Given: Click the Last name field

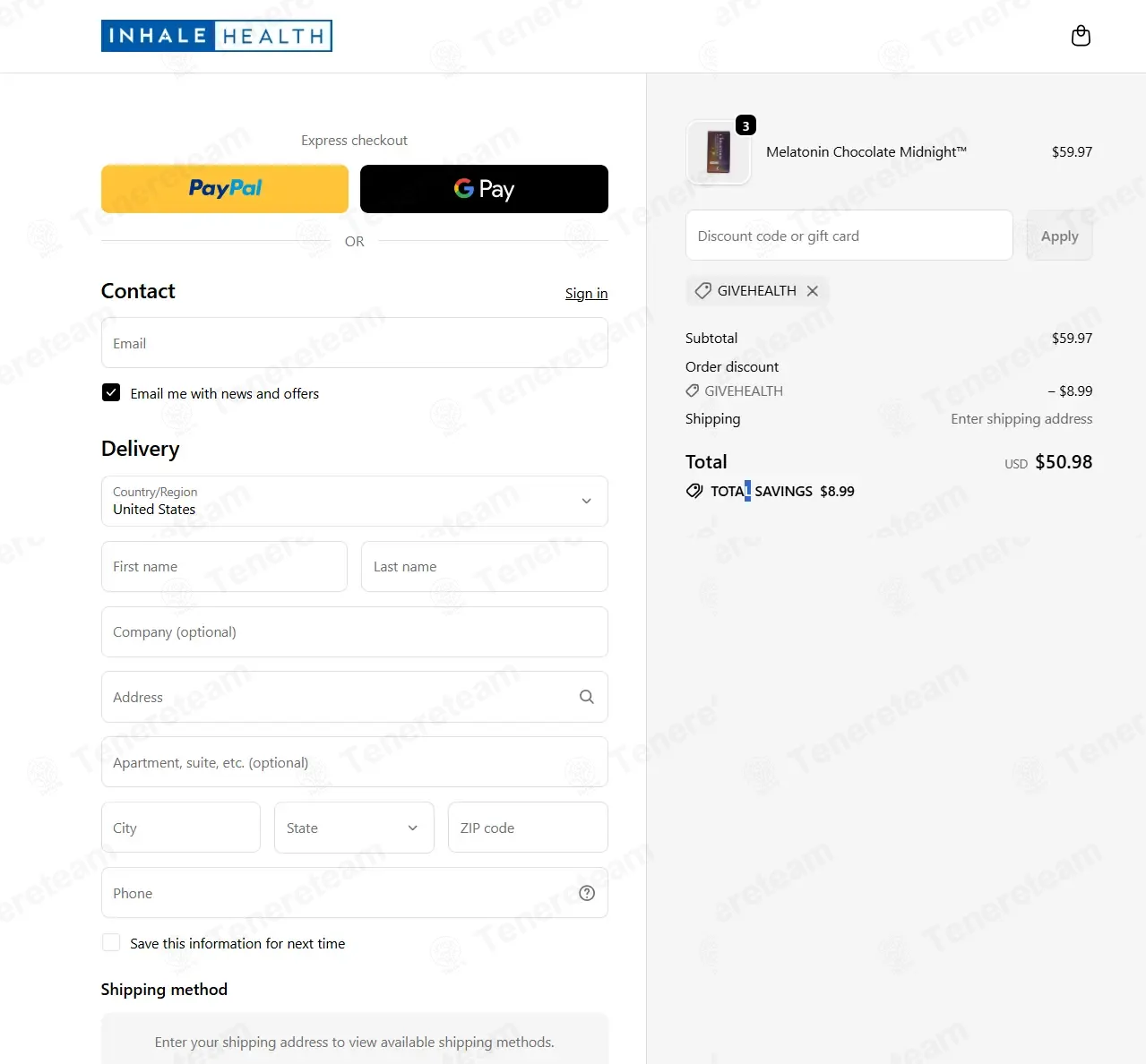Looking at the screenshot, I should tap(485, 567).
